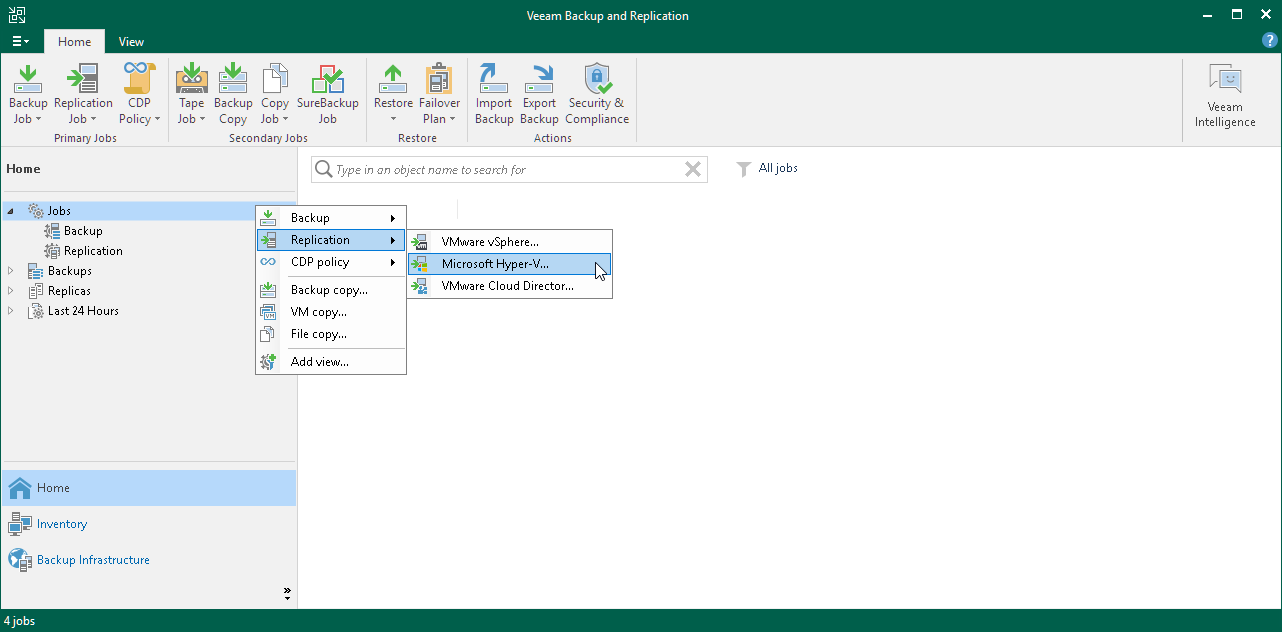The height and width of the screenshot is (632, 1282).
Task: Select Backup copy... menu entry
Action: click(x=331, y=290)
